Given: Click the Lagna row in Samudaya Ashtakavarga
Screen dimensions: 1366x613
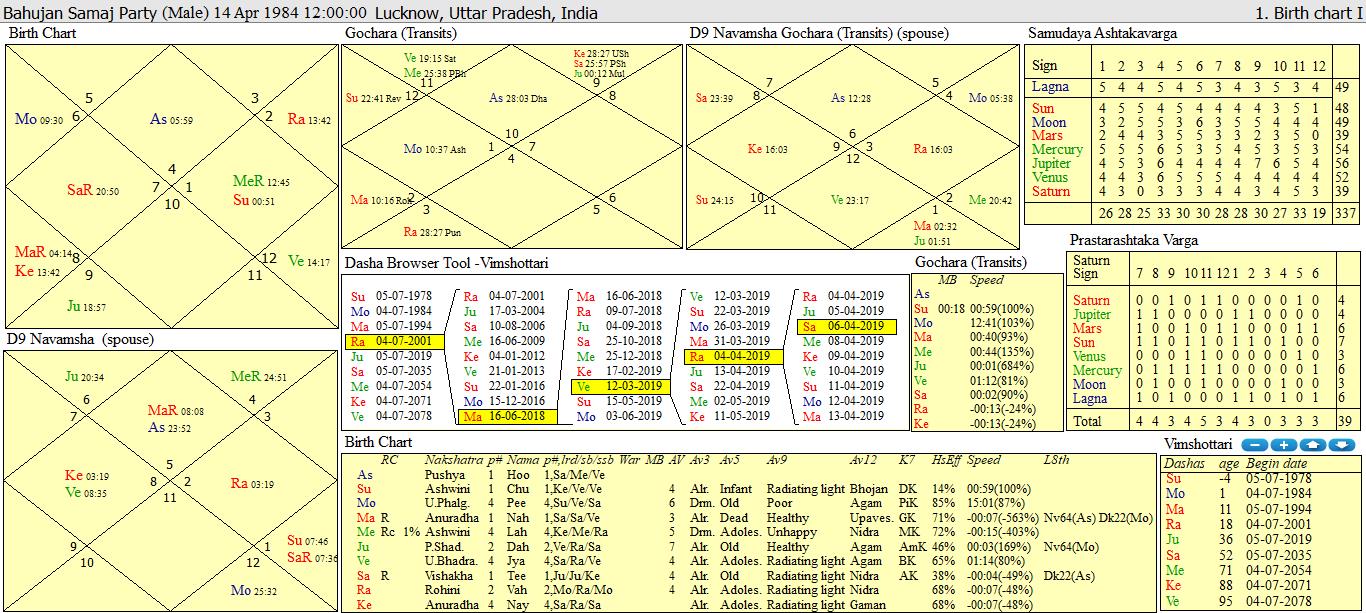Looking at the screenshot, I should (1050, 87).
